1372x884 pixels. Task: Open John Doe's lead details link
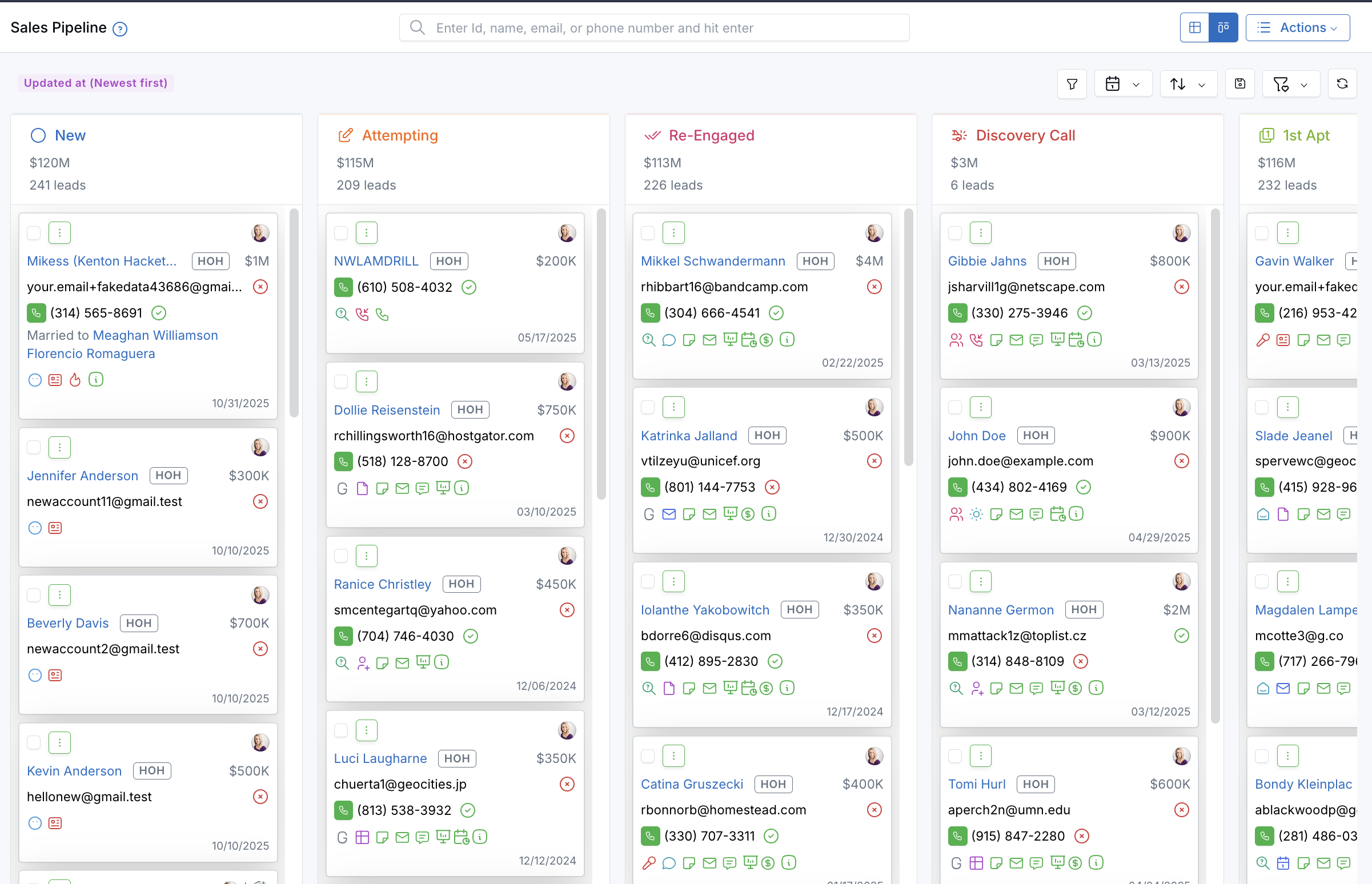[977, 435]
